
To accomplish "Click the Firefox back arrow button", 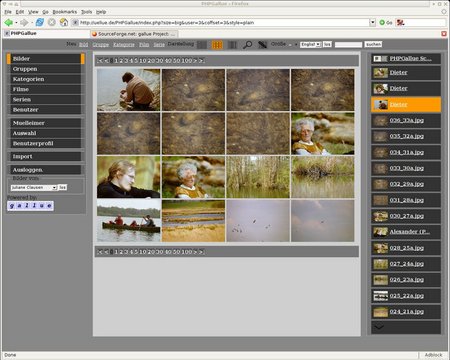I will [8, 22].
